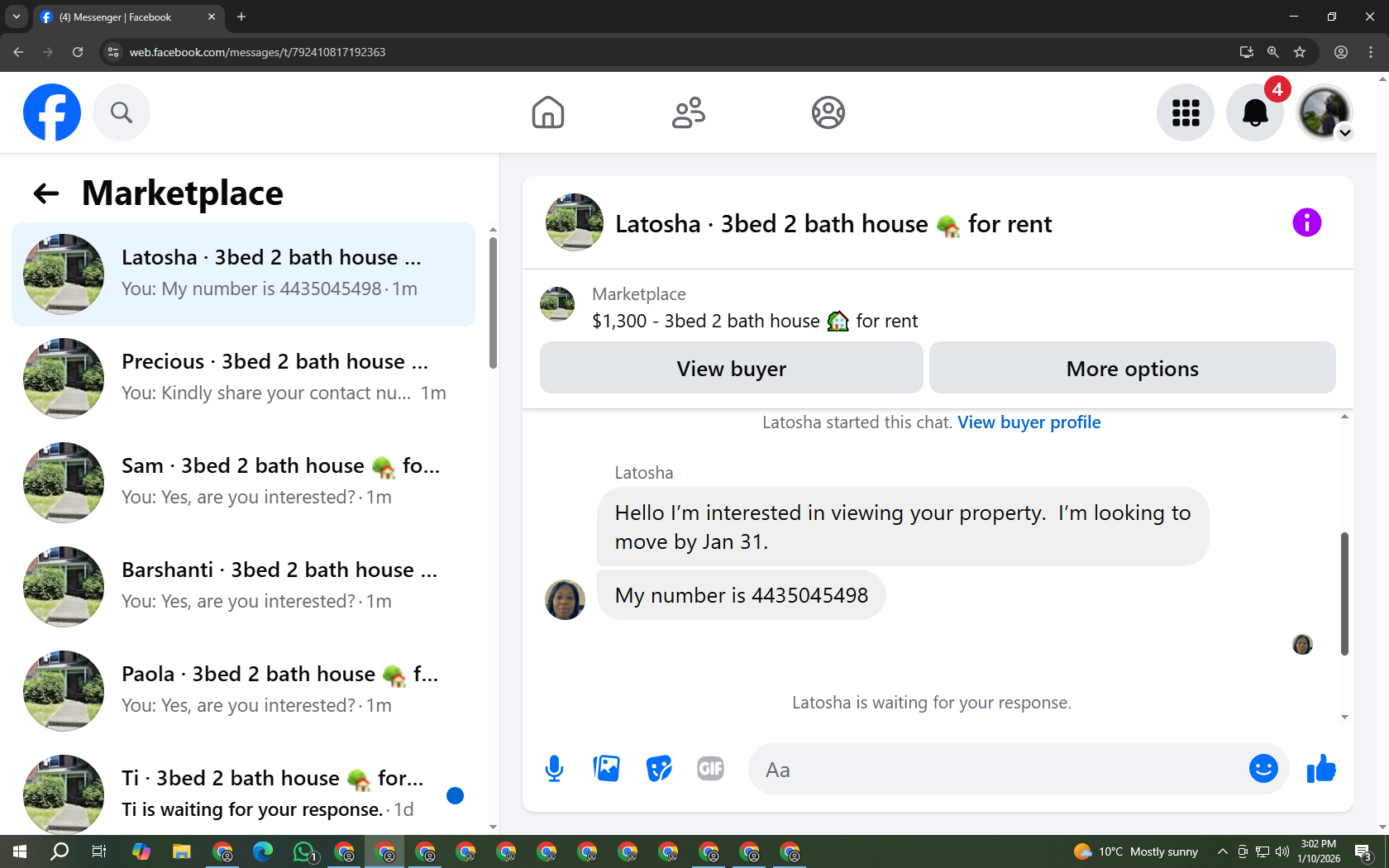Open the Facebook search icon
This screenshot has height=868, width=1389.
point(122,112)
